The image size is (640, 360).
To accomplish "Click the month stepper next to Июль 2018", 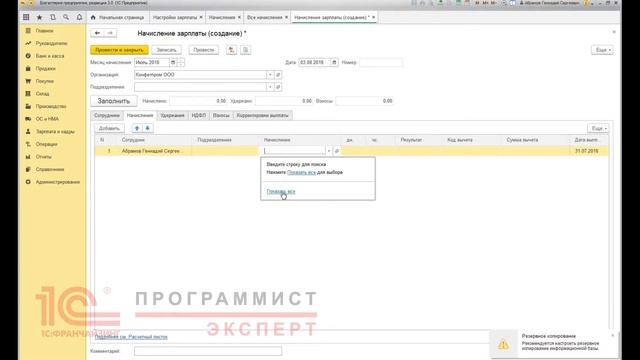I will (x=181, y=62).
